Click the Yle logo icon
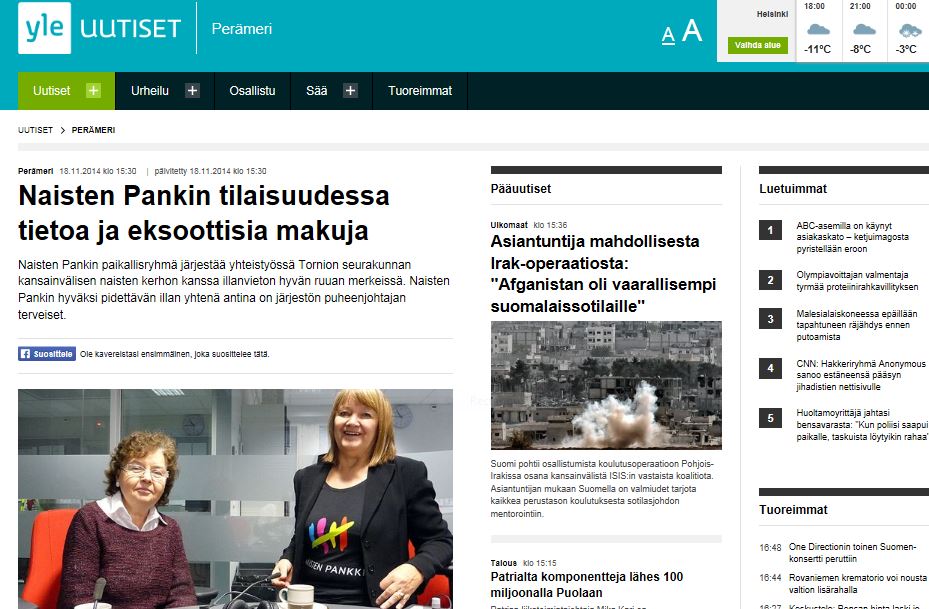Screen dimensions: 929x609 [x=44, y=28]
